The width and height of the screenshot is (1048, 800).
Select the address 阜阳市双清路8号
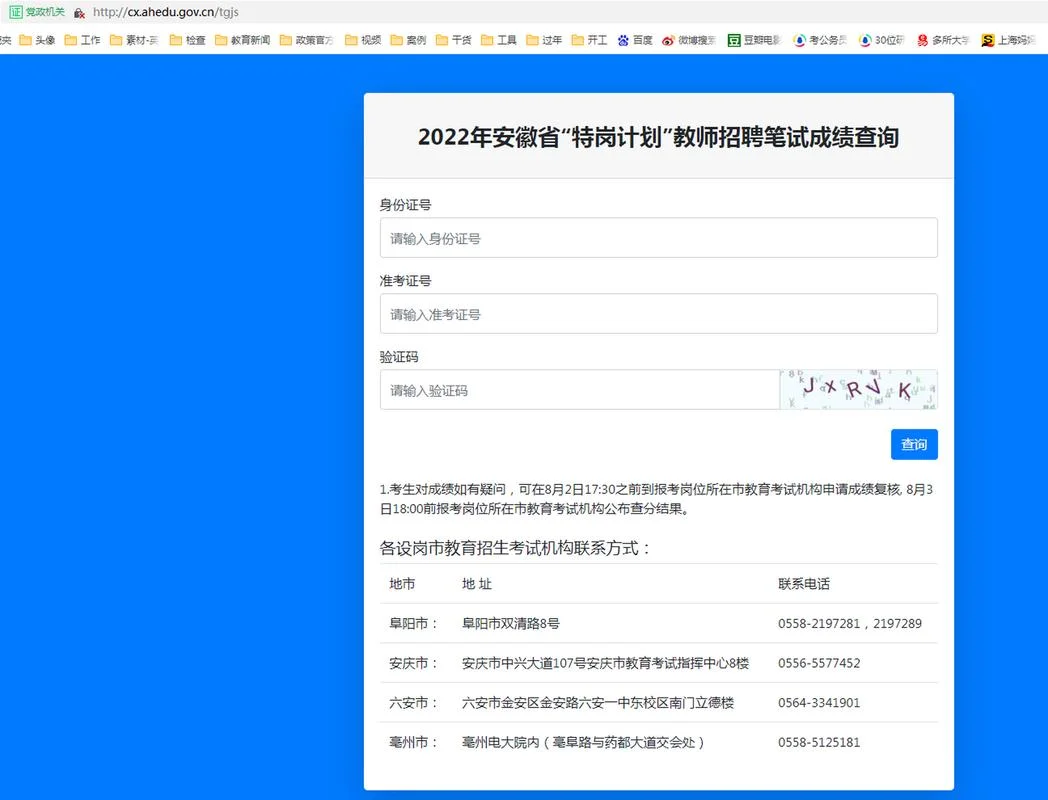(x=511, y=624)
